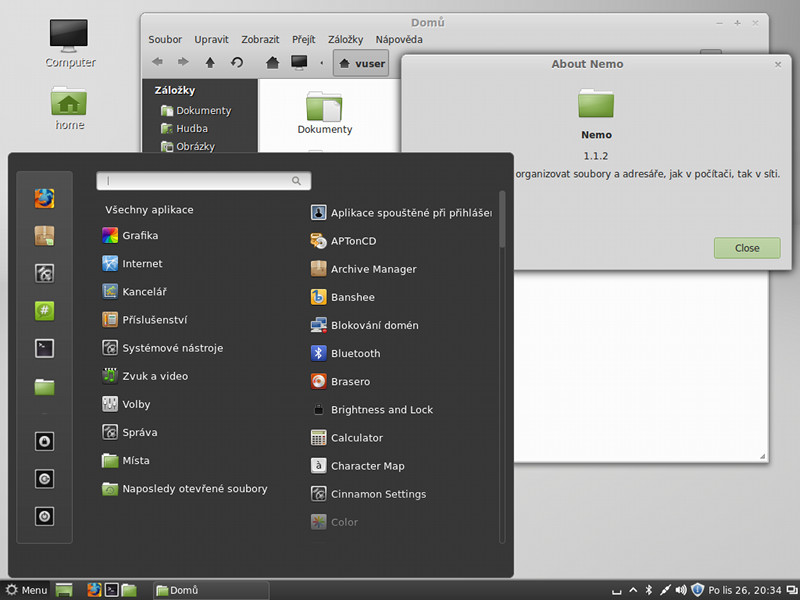Open Cinnamon Settings
Image resolution: width=800 pixels, height=600 pixels.
[368, 494]
